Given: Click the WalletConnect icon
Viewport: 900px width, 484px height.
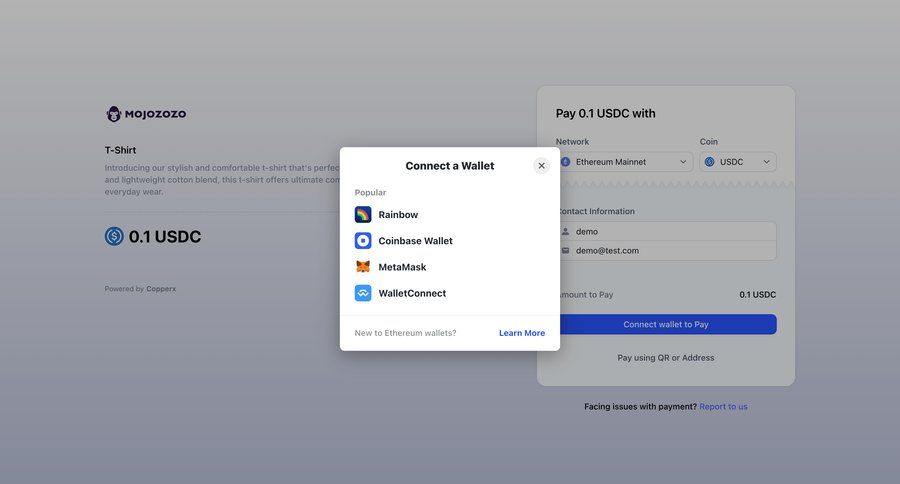Looking at the screenshot, I should pyautogui.click(x=363, y=293).
